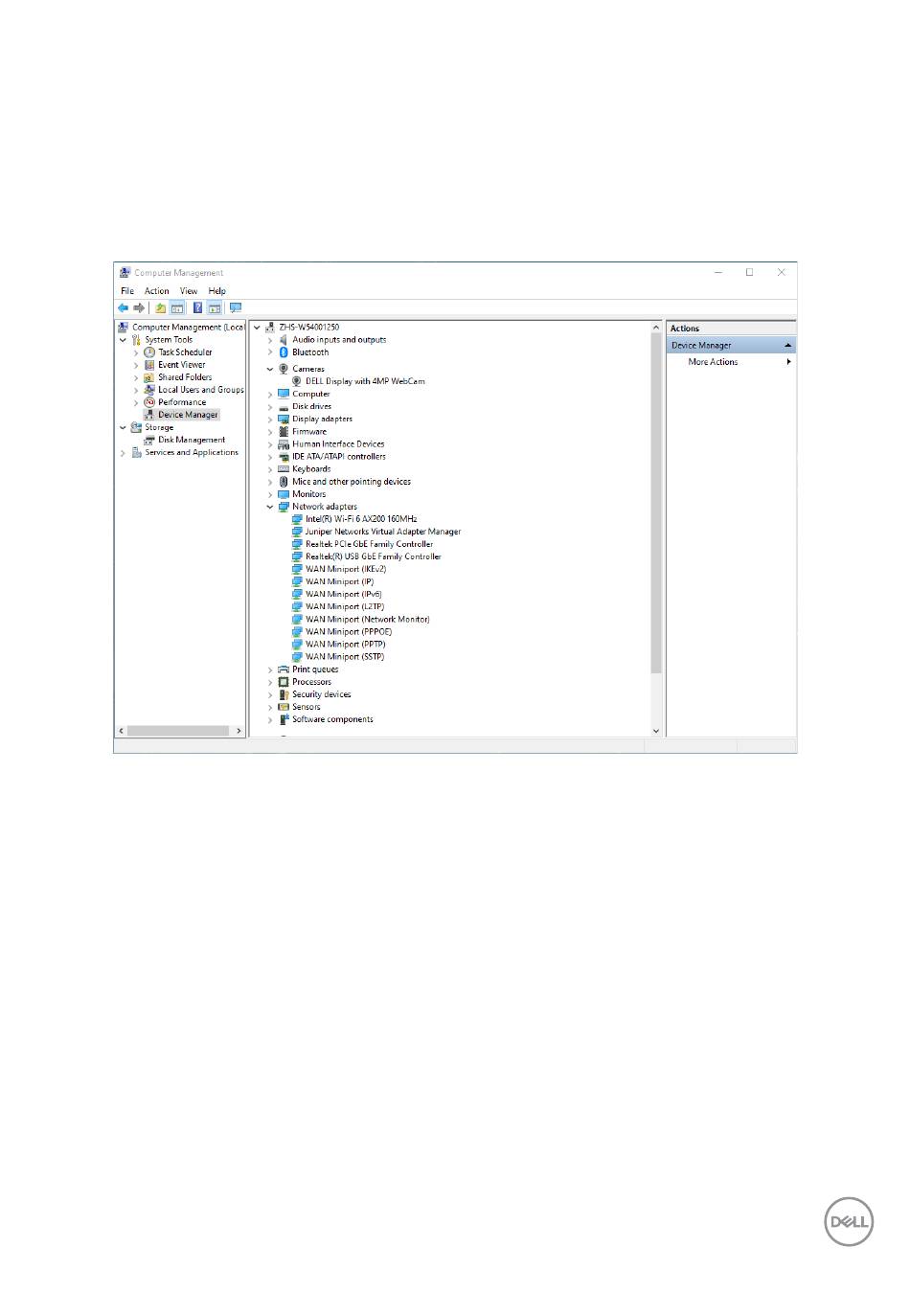Image resolution: width=910 pixels, height=1316 pixels.
Task: Select WAN Miniport (Network Monitor) entry
Action: click(x=367, y=620)
